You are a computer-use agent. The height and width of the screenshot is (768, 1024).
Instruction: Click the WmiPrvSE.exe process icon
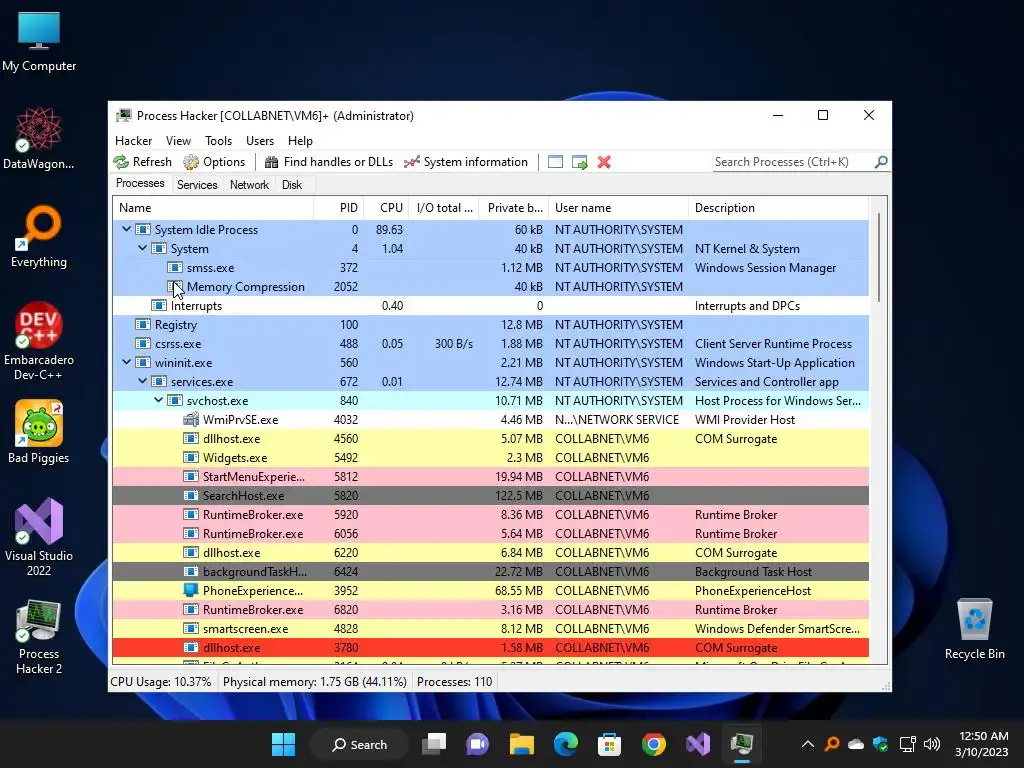(191, 419)
